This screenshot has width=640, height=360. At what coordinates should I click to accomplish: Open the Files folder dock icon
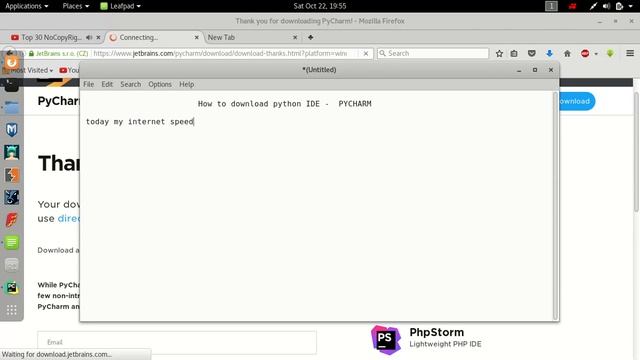point(11,107)
